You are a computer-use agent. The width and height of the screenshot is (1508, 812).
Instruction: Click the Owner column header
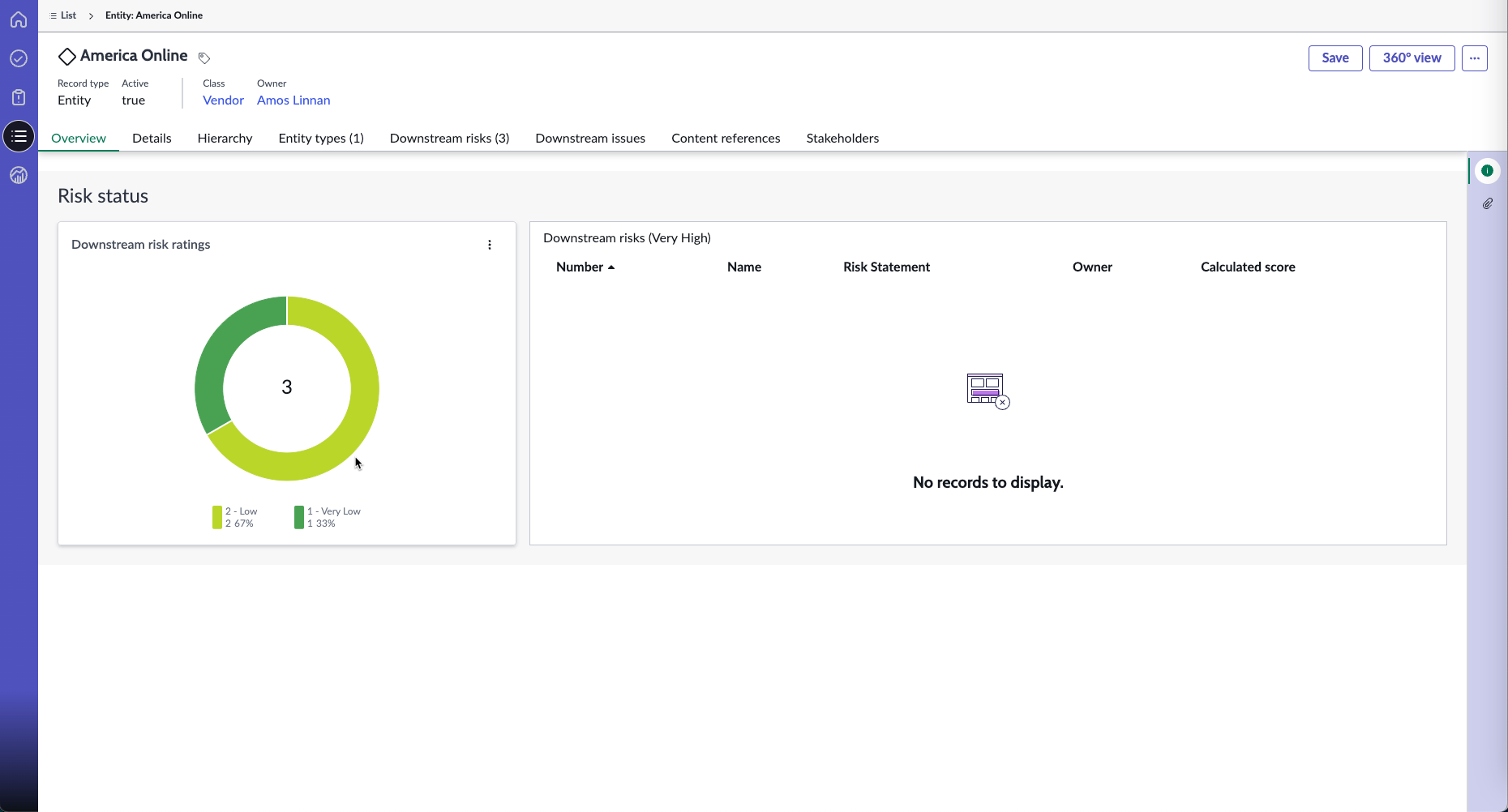point(1092,267)
